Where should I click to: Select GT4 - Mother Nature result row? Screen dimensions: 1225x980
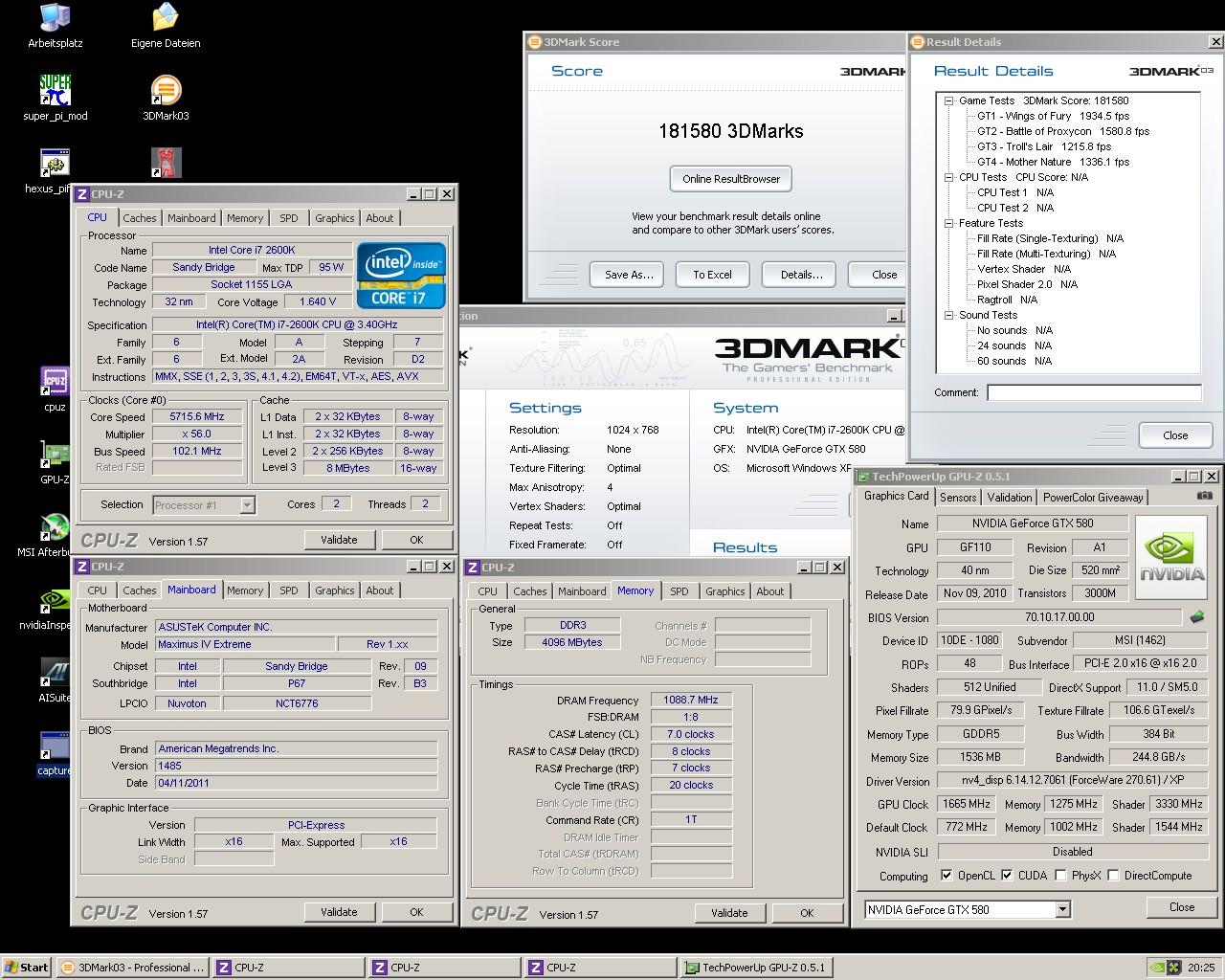point(1053,162)
